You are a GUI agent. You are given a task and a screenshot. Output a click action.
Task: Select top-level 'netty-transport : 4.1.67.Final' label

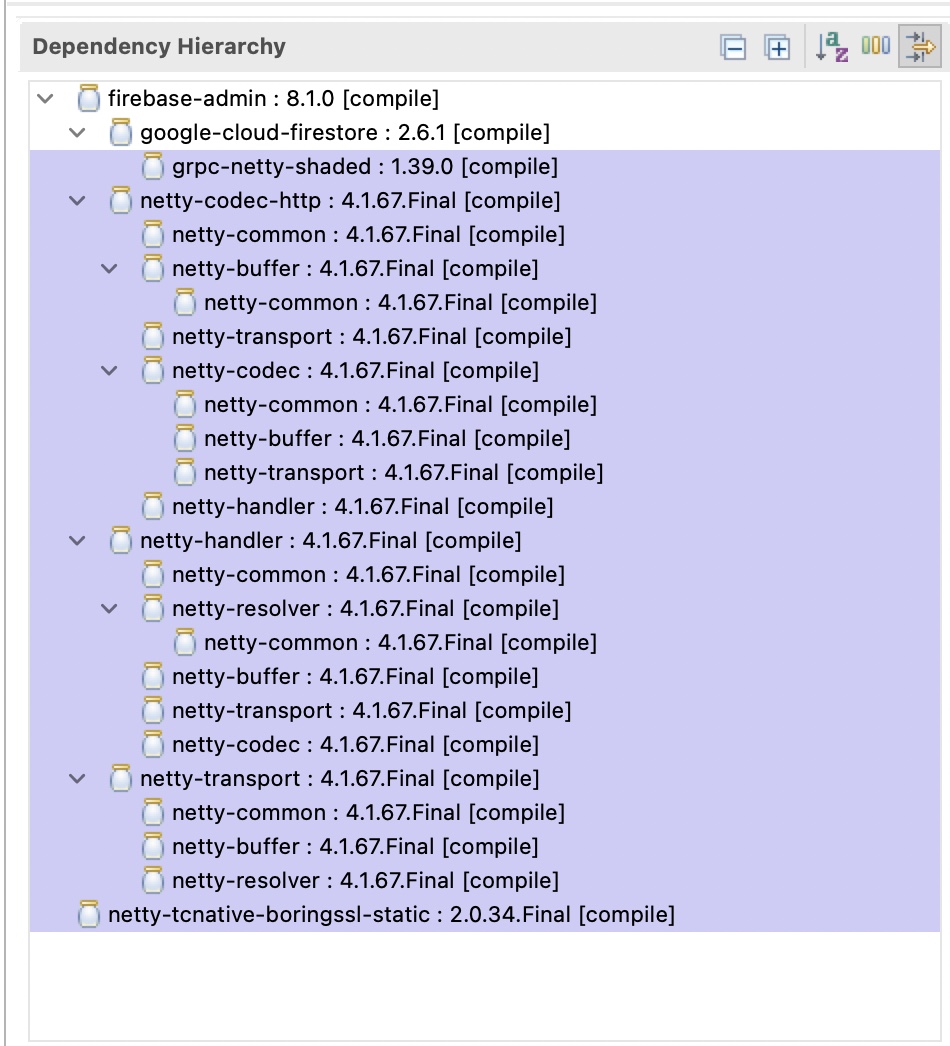click(340, 779)
